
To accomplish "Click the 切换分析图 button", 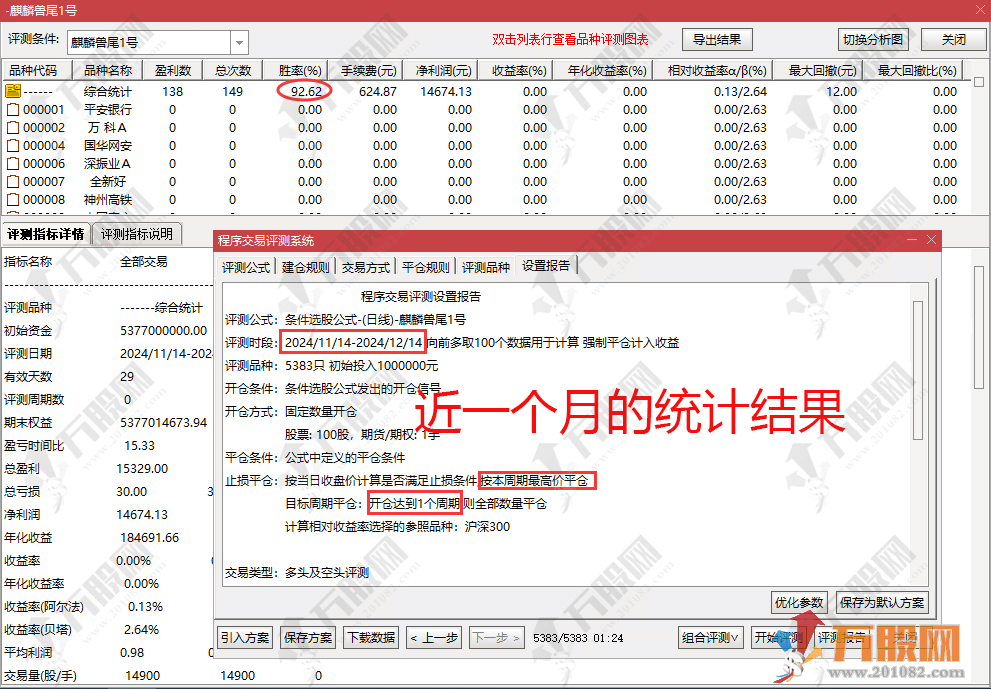I will [x=873, y=40].
